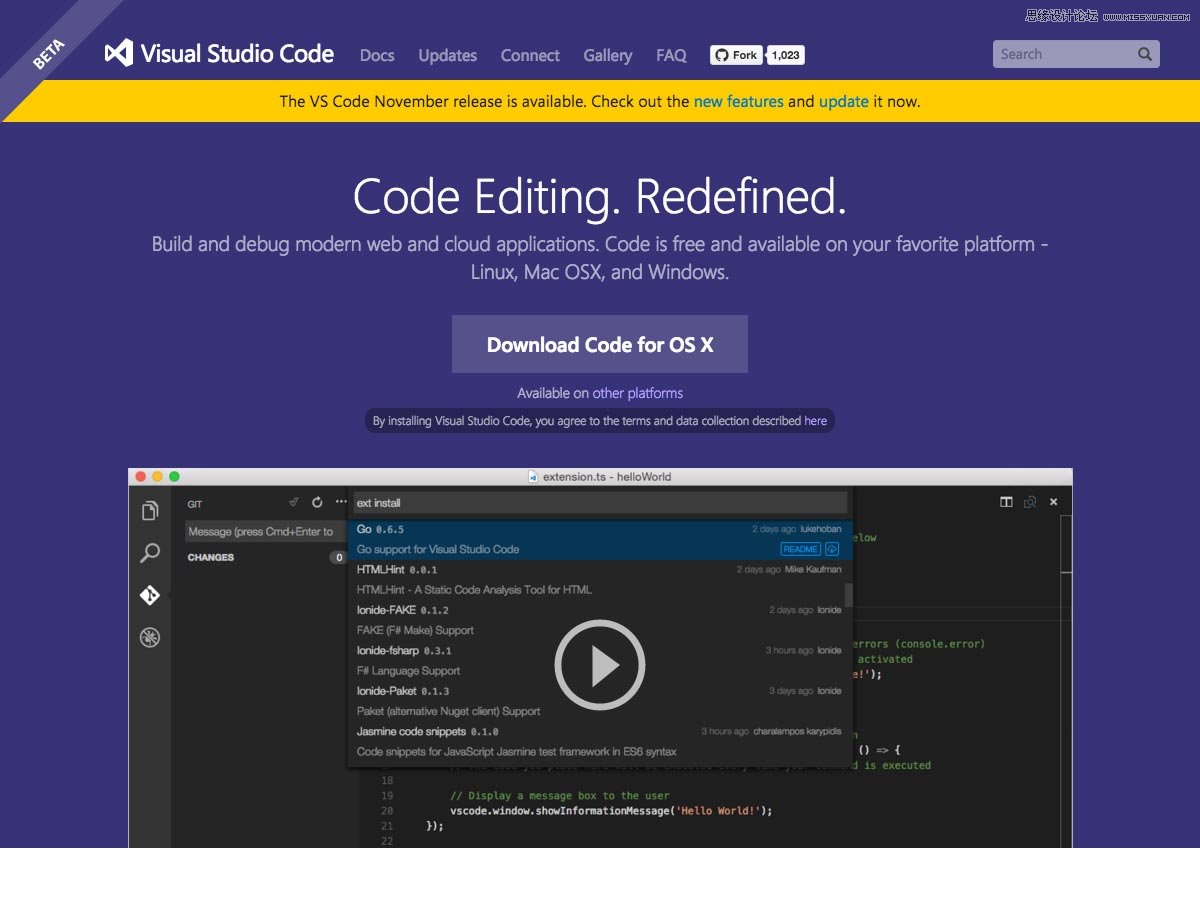This screenshot has height=900, width=1200.
Task: Select the 'Jasmine code snippets 0.1.0' row
Action: 597,741
